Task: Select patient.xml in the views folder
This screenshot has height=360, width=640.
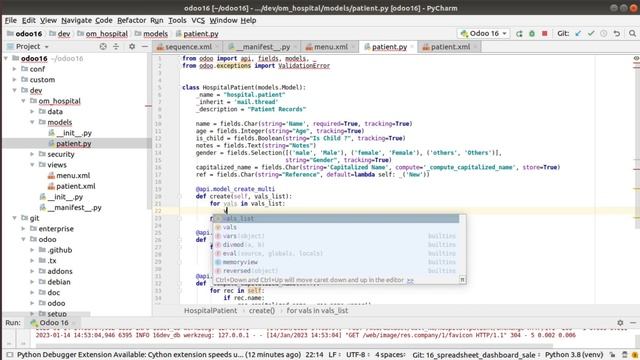Action: [x=76, y=186]
